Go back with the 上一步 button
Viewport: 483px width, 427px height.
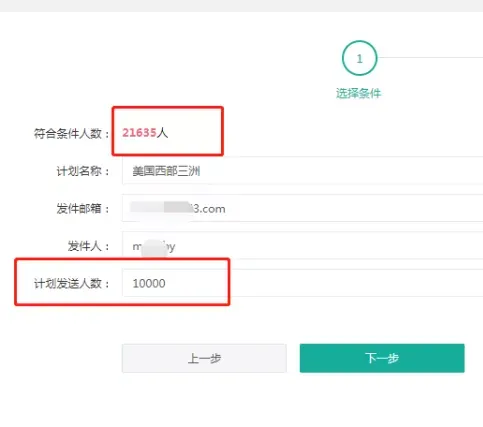click(x=204, y=358)
